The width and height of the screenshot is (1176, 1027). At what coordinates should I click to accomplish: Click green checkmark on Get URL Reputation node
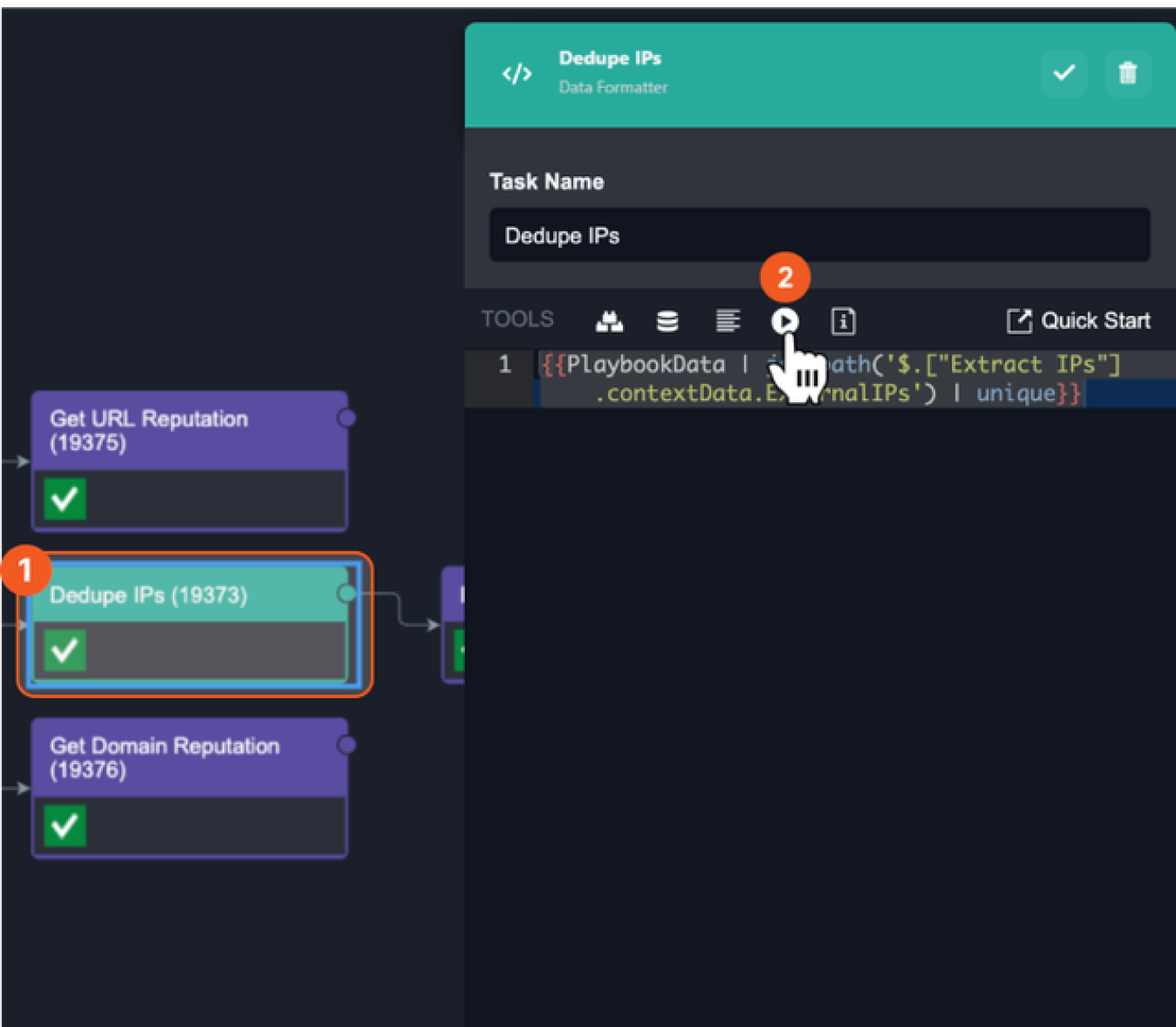(x=65, y=499)
